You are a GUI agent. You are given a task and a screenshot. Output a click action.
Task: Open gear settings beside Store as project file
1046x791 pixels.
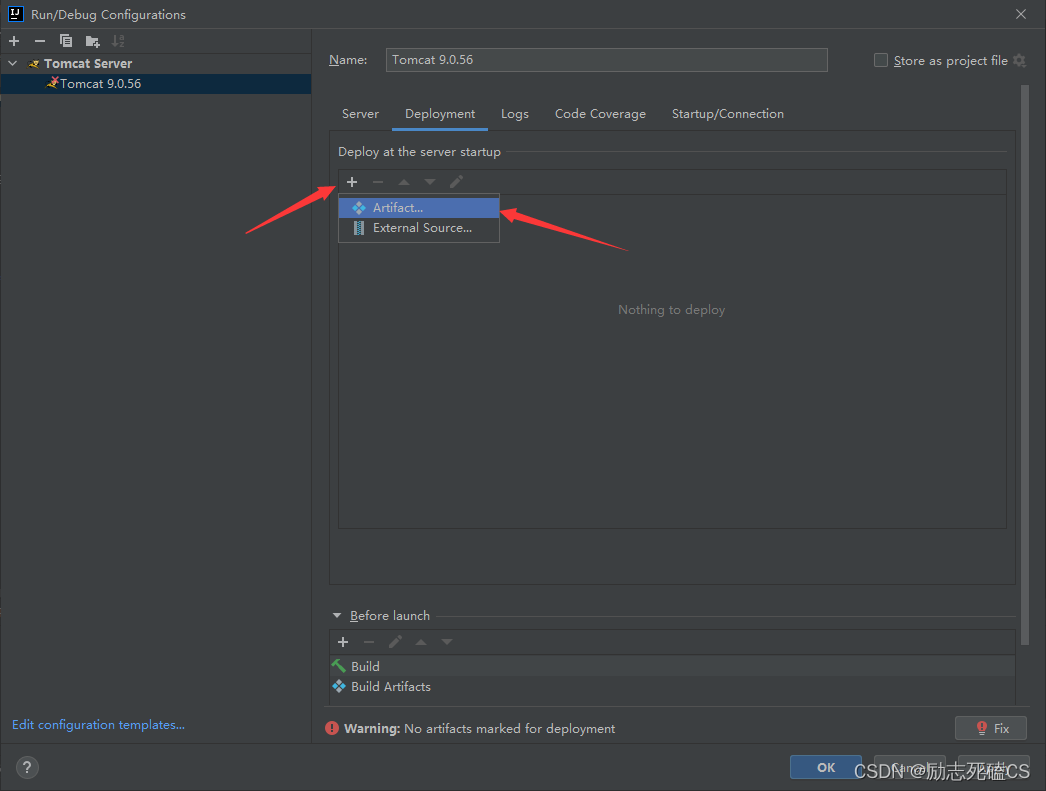(x=1019, y=61)
